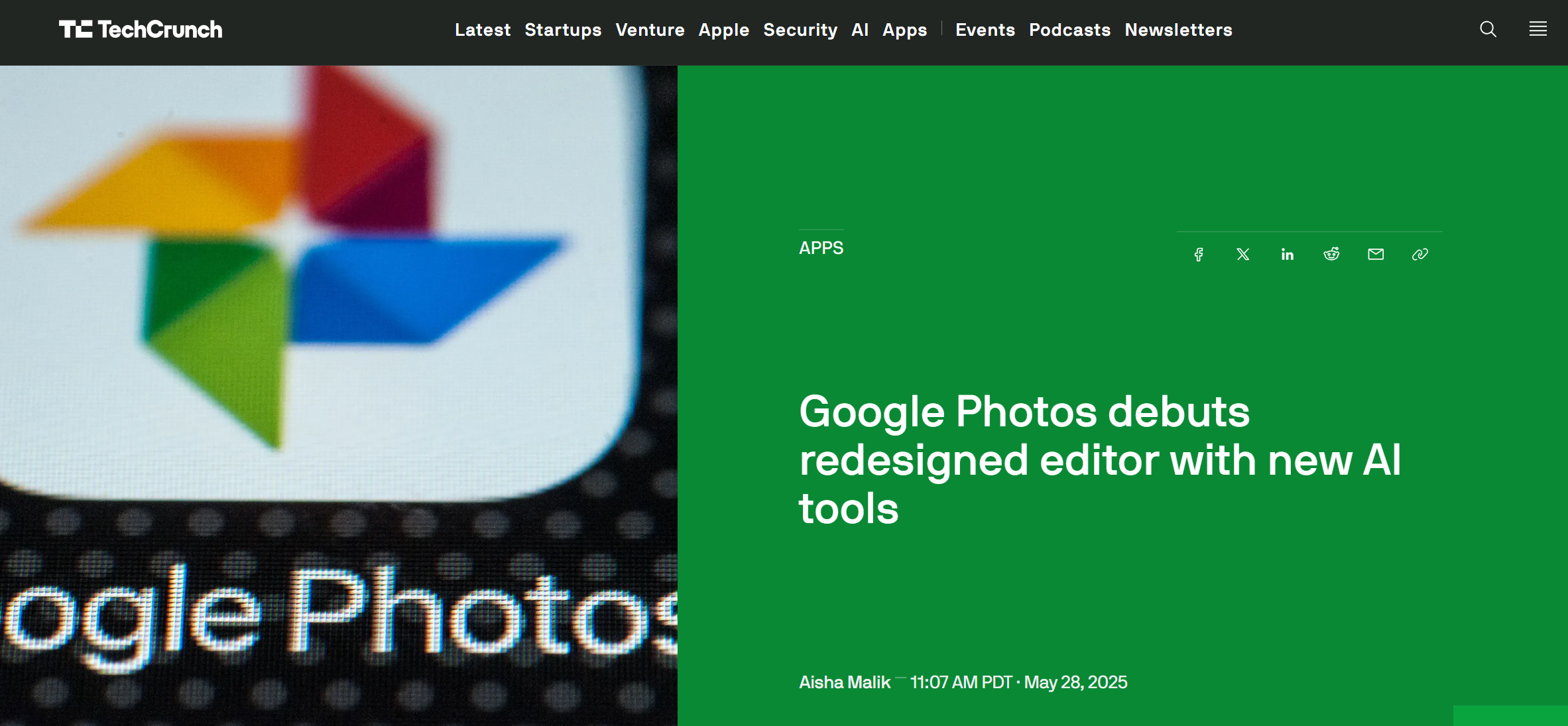
Task: Click the TechCrunch logo
Action: coord(141,30)
